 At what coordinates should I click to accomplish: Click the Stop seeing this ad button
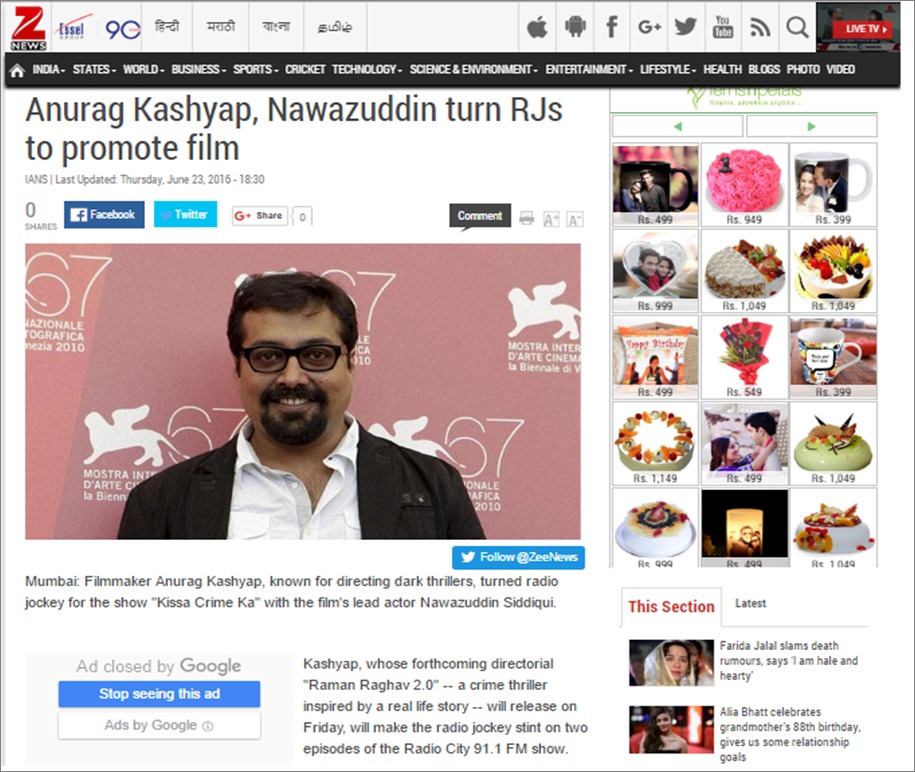(159, 694)
